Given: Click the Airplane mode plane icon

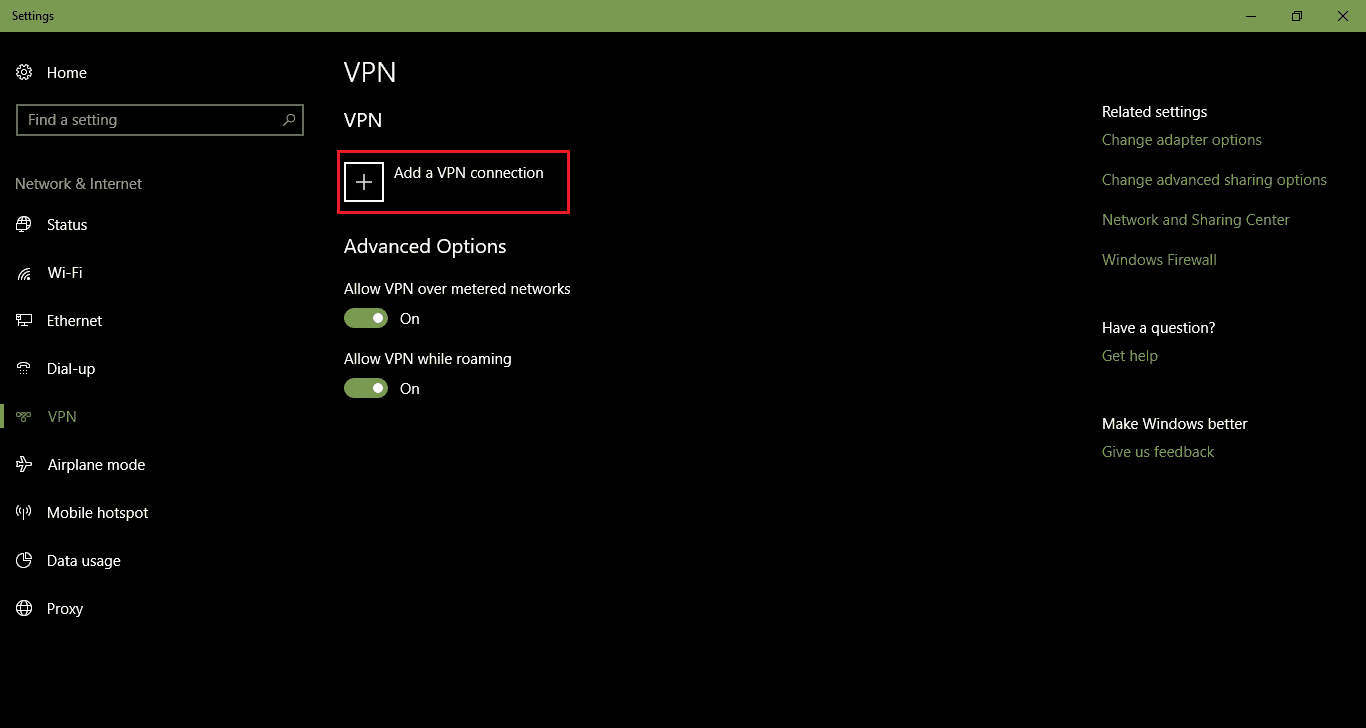Looking at the screenshot, I should point(24,465).
